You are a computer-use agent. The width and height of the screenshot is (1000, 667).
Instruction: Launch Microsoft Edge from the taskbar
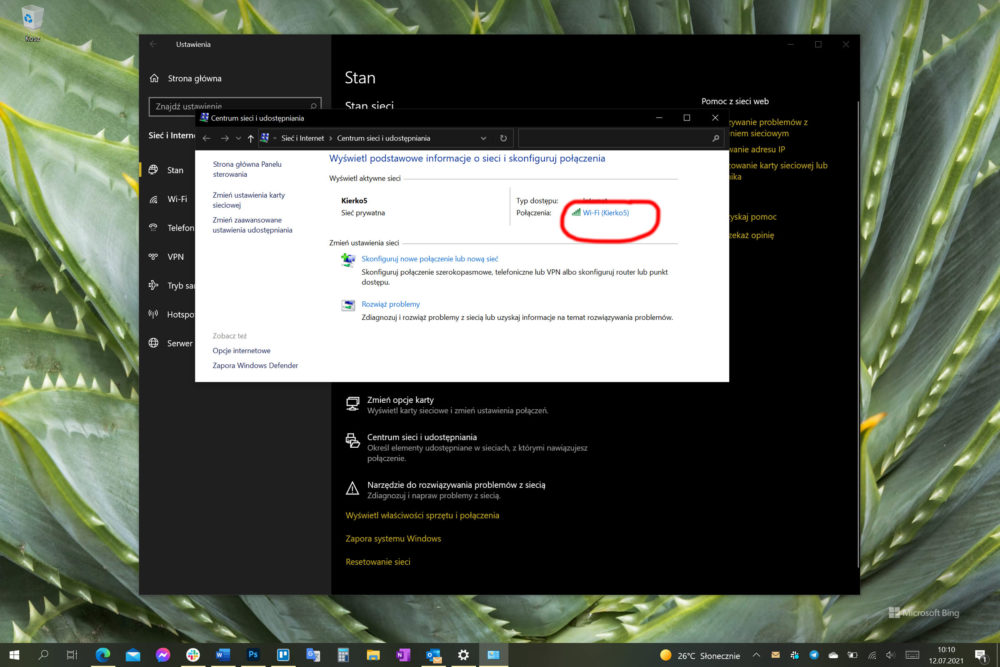click(x=102, y=655)
